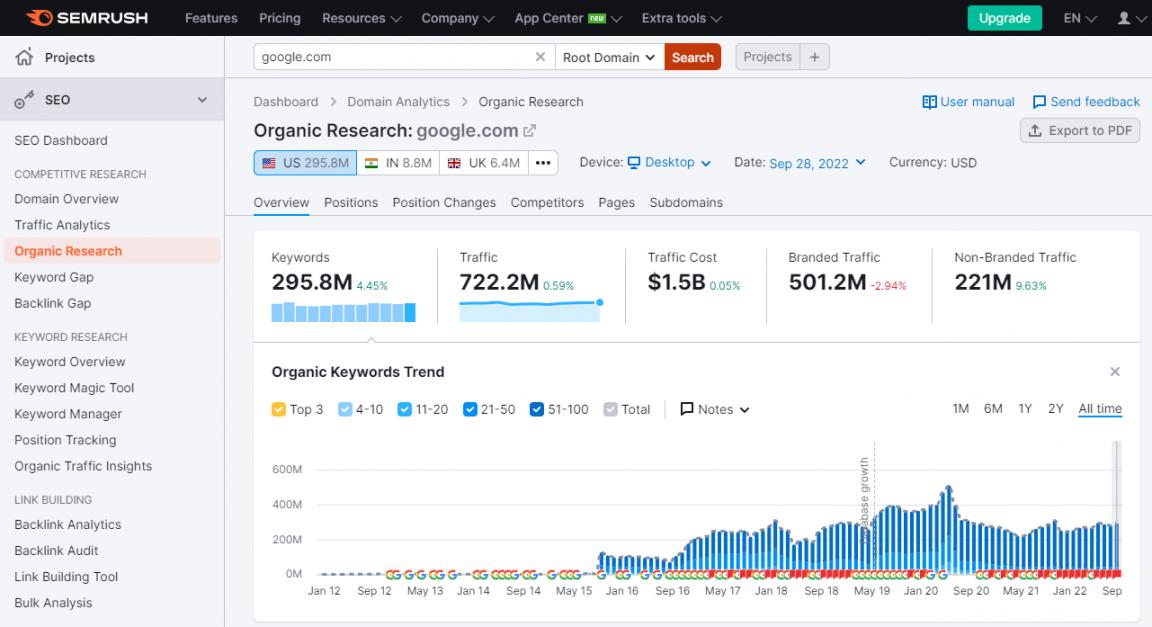
Task: Open external link icon beside google.com
Action: click(x=530, y=131)
